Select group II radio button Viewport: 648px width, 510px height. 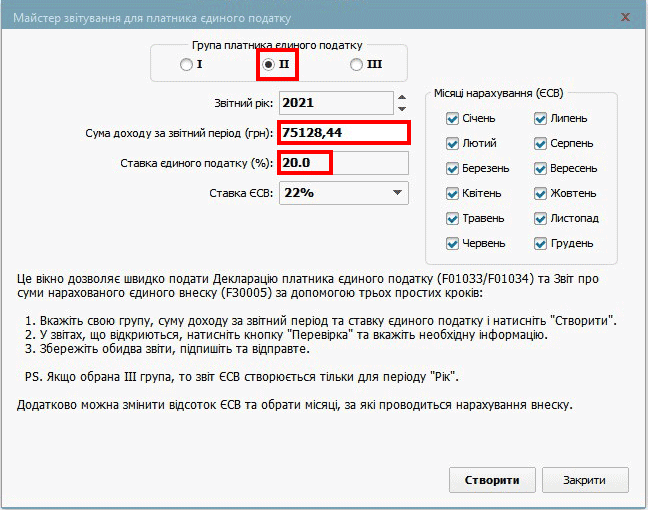(268, 65)
